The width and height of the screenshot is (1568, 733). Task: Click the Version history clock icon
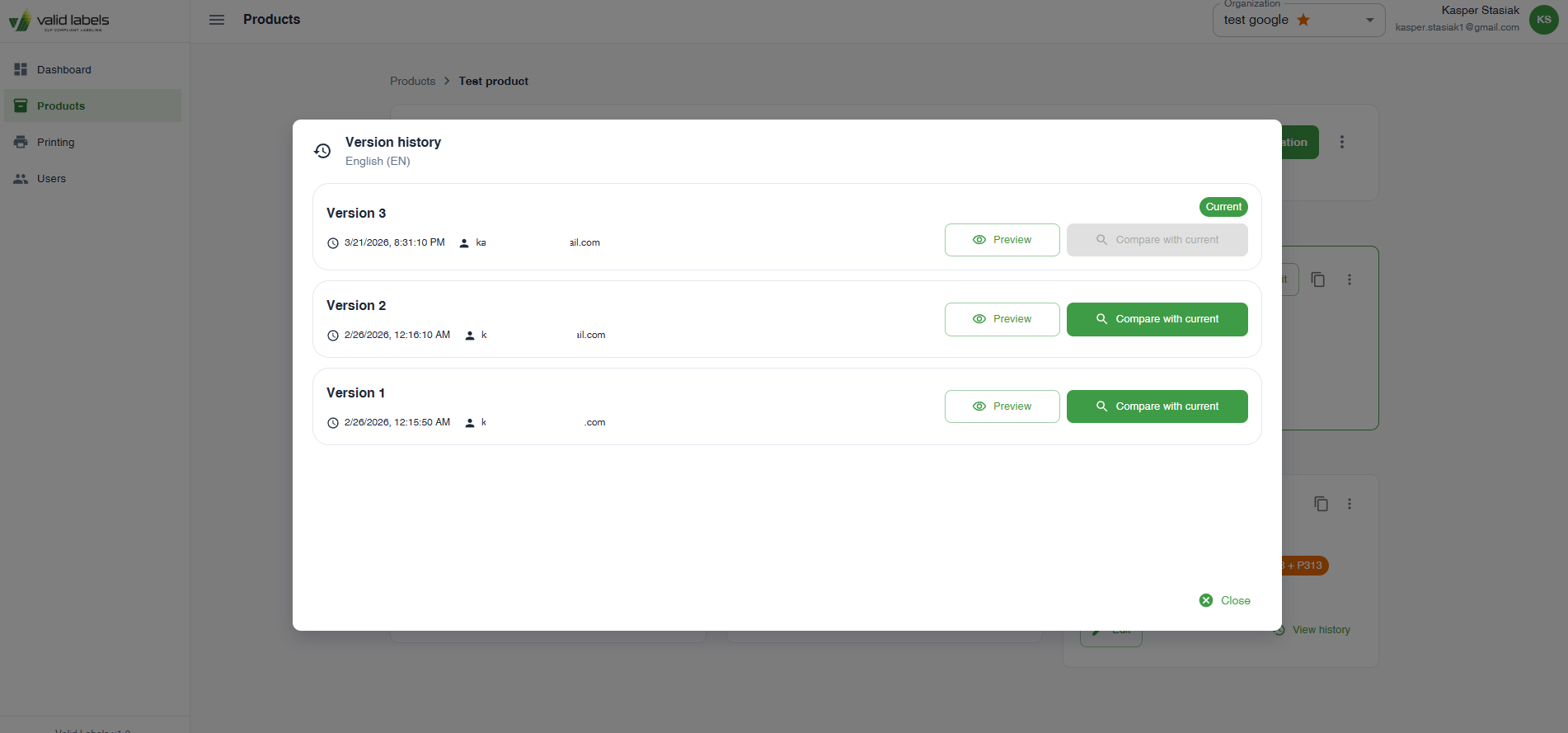coord(322,150)
